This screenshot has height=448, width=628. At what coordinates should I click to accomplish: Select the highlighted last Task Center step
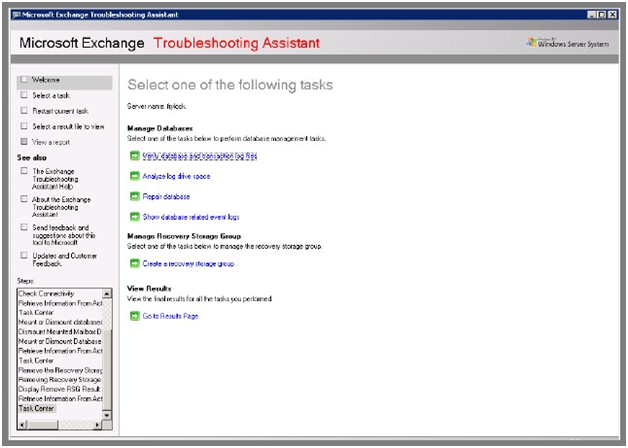click(x=37, y=408)
